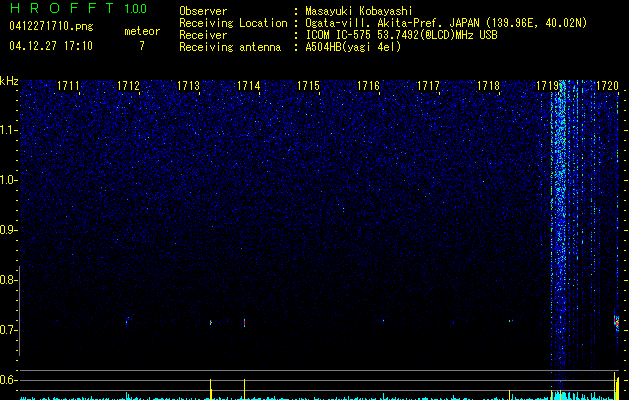Click the Receiving antenna field label
The height and width of the screenshot is (400, 629).
[230, 47]
